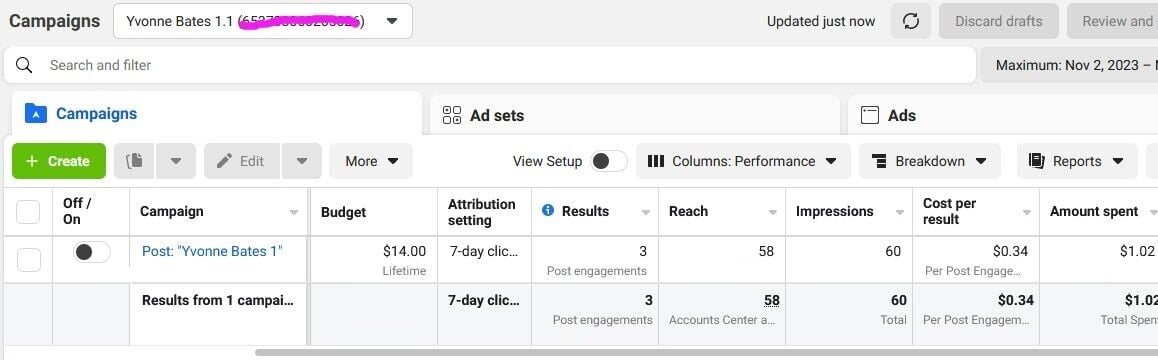Switch to the Ad sets tab

pyautogui.click(x=635, y=115)
